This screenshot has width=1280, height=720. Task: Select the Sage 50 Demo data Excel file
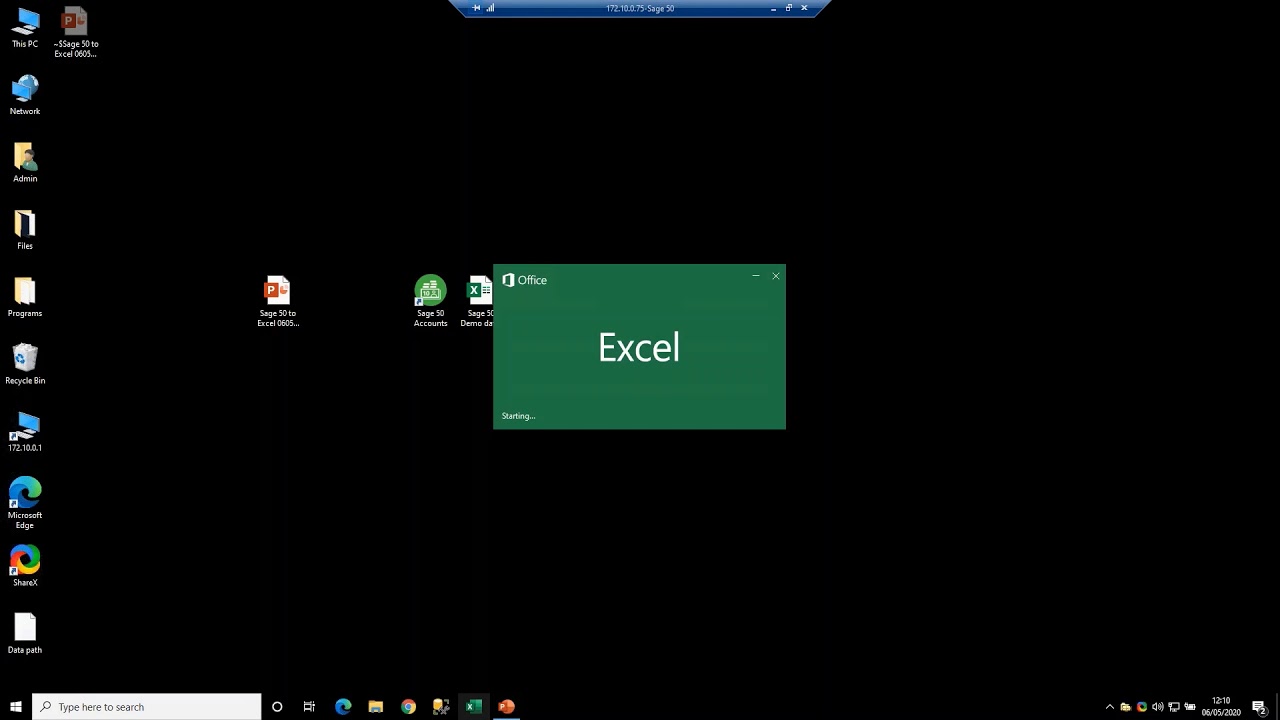(x=477, y=301)
